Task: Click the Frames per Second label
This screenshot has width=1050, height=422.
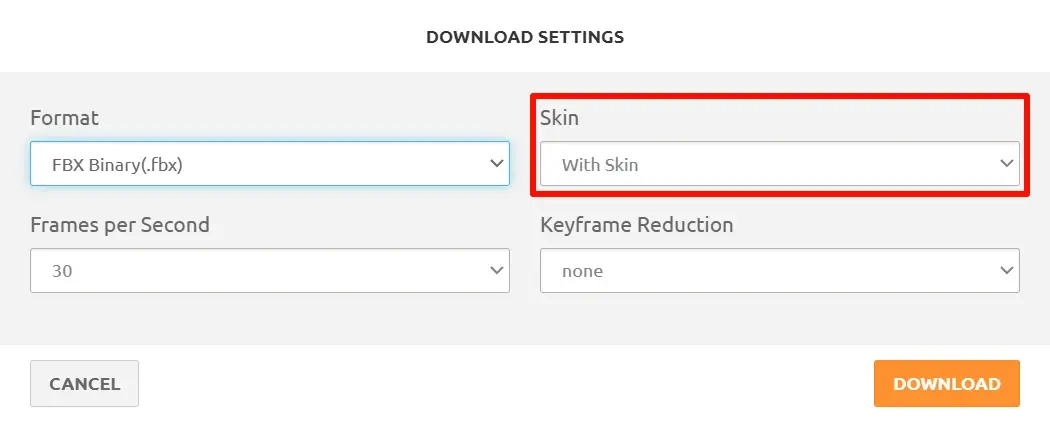Action: point(120,224)
